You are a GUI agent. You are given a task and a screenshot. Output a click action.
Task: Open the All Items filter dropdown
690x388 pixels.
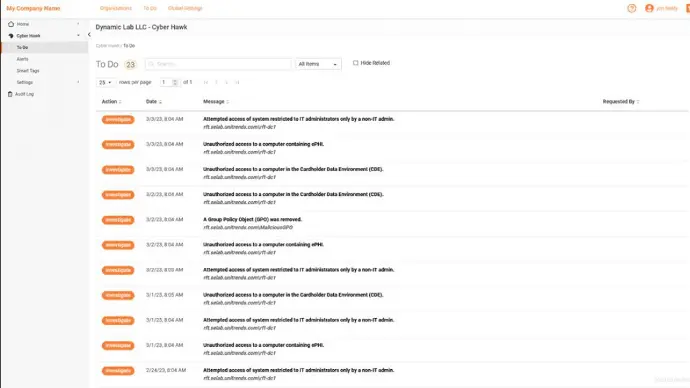(318, 64)
